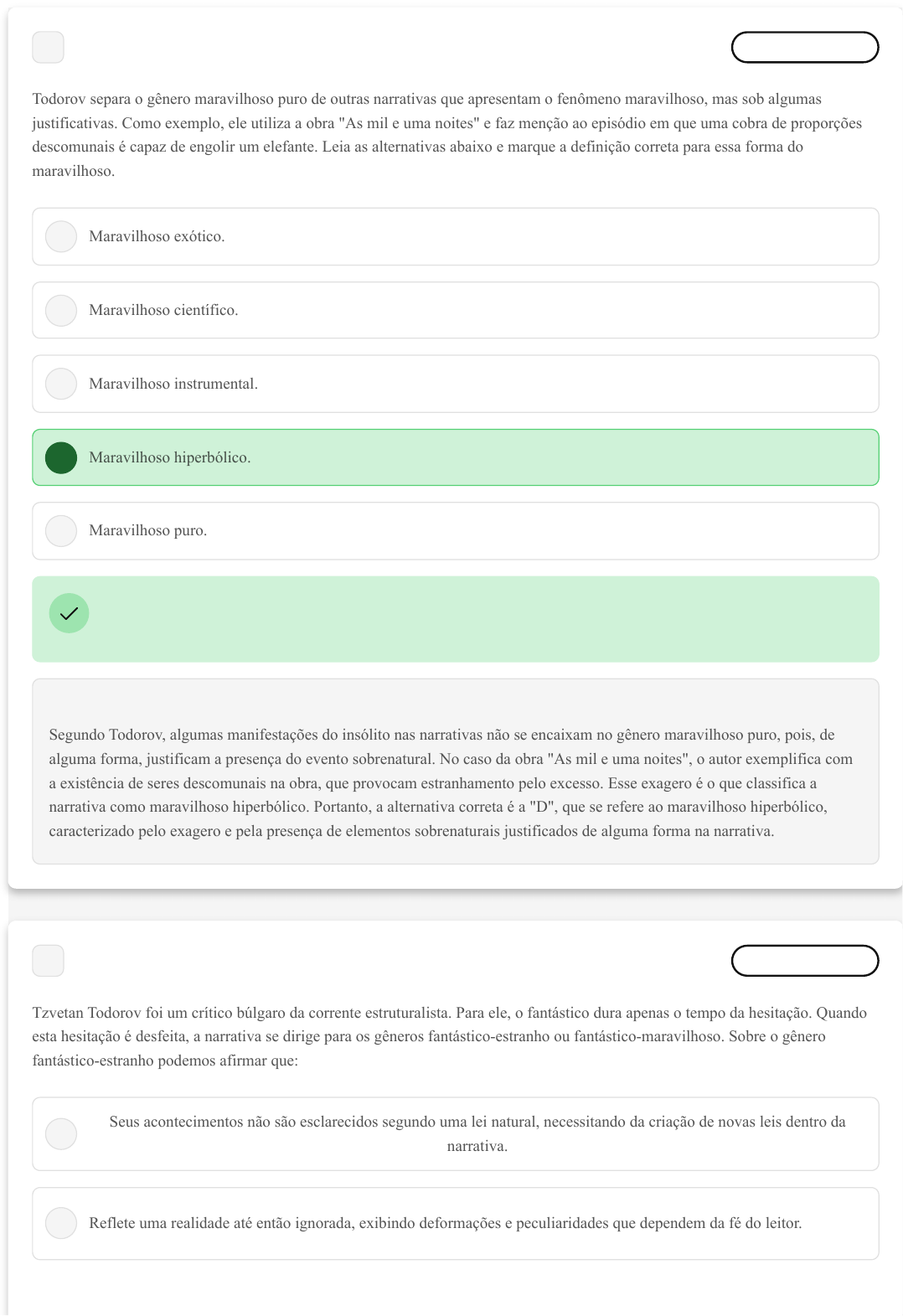Pick the Maravilhoso instrumental radio circle
Viewport: 903px width, 1316px height.
(x=61, y=384)
